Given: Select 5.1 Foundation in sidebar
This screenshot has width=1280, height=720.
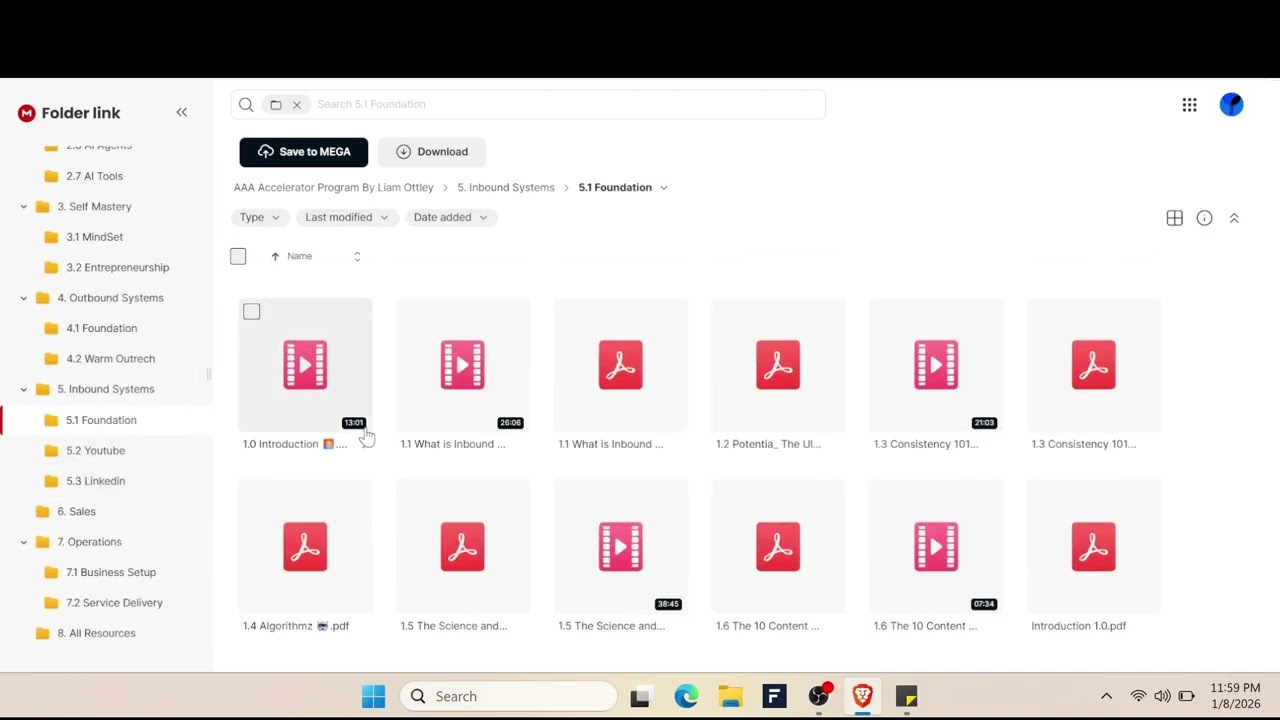Looking at the screenshot, I should tap(101, 420).
